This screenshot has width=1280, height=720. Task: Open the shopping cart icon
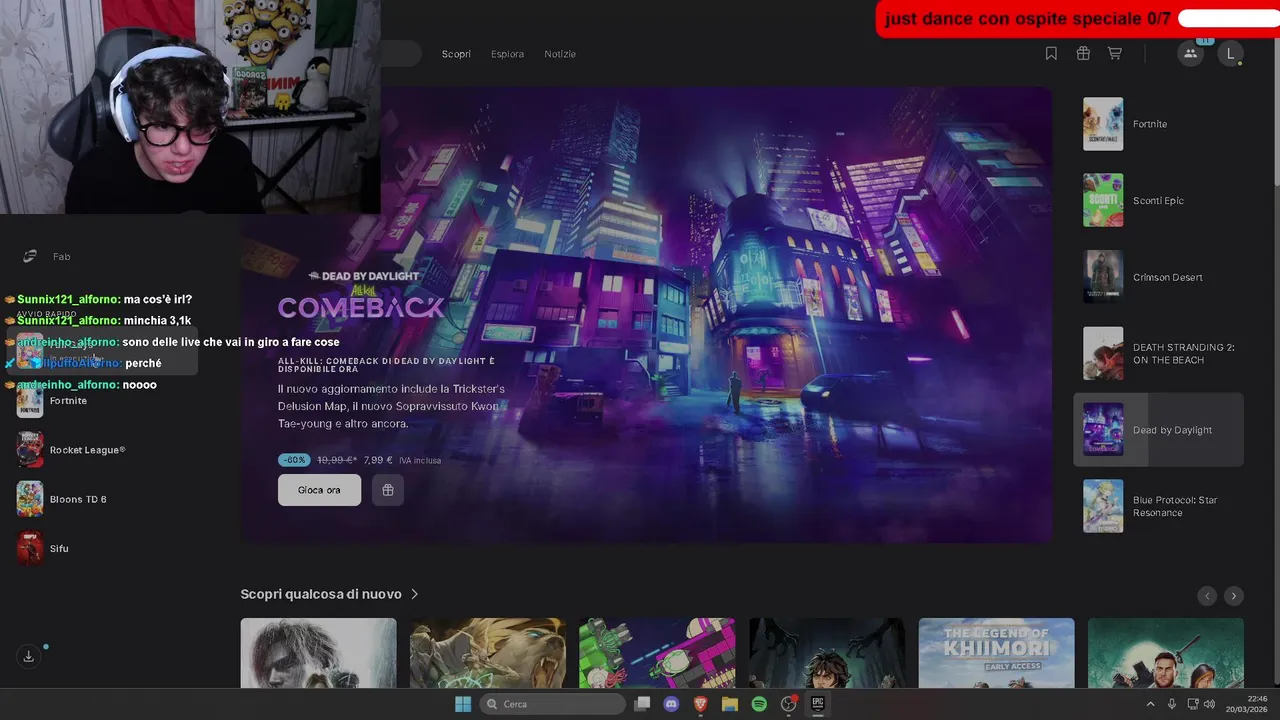click(1114, 54)
